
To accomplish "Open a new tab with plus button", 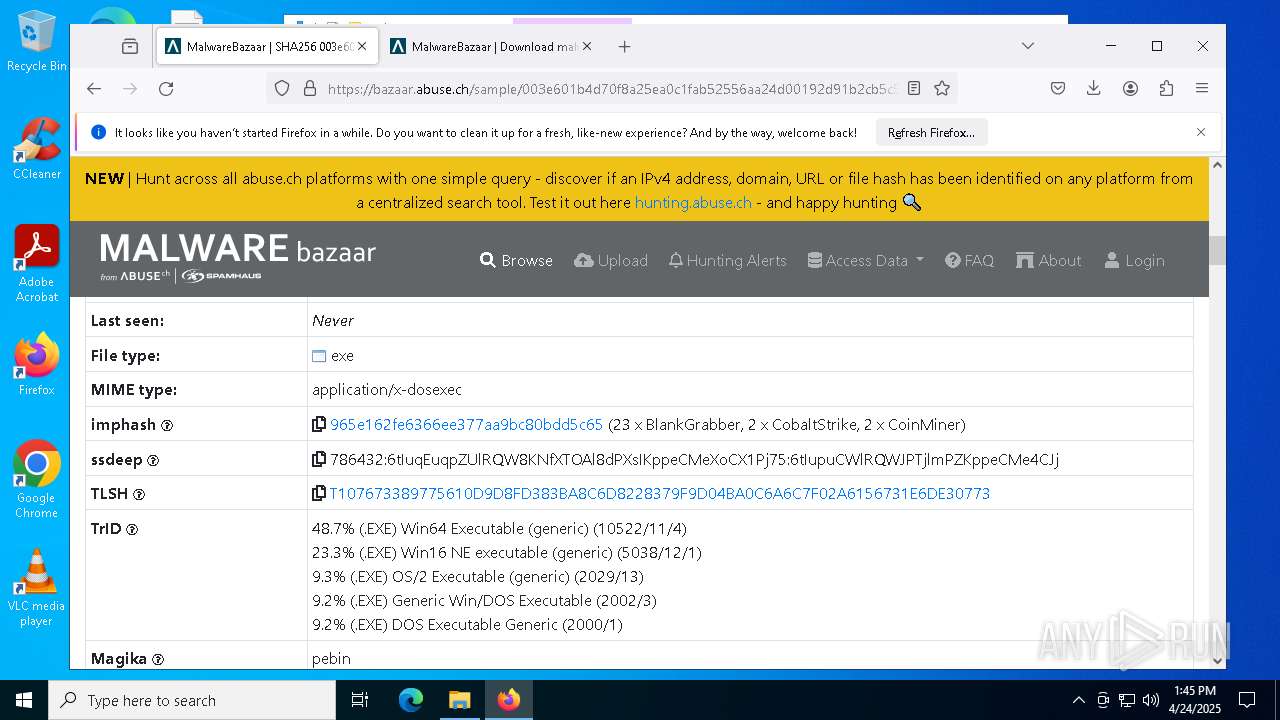I will (624, 46).
